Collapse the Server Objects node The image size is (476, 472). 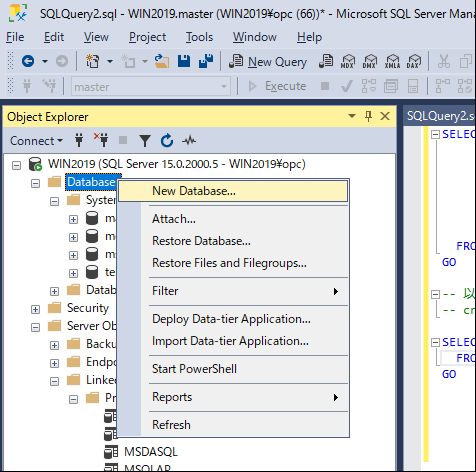(35, 327)
